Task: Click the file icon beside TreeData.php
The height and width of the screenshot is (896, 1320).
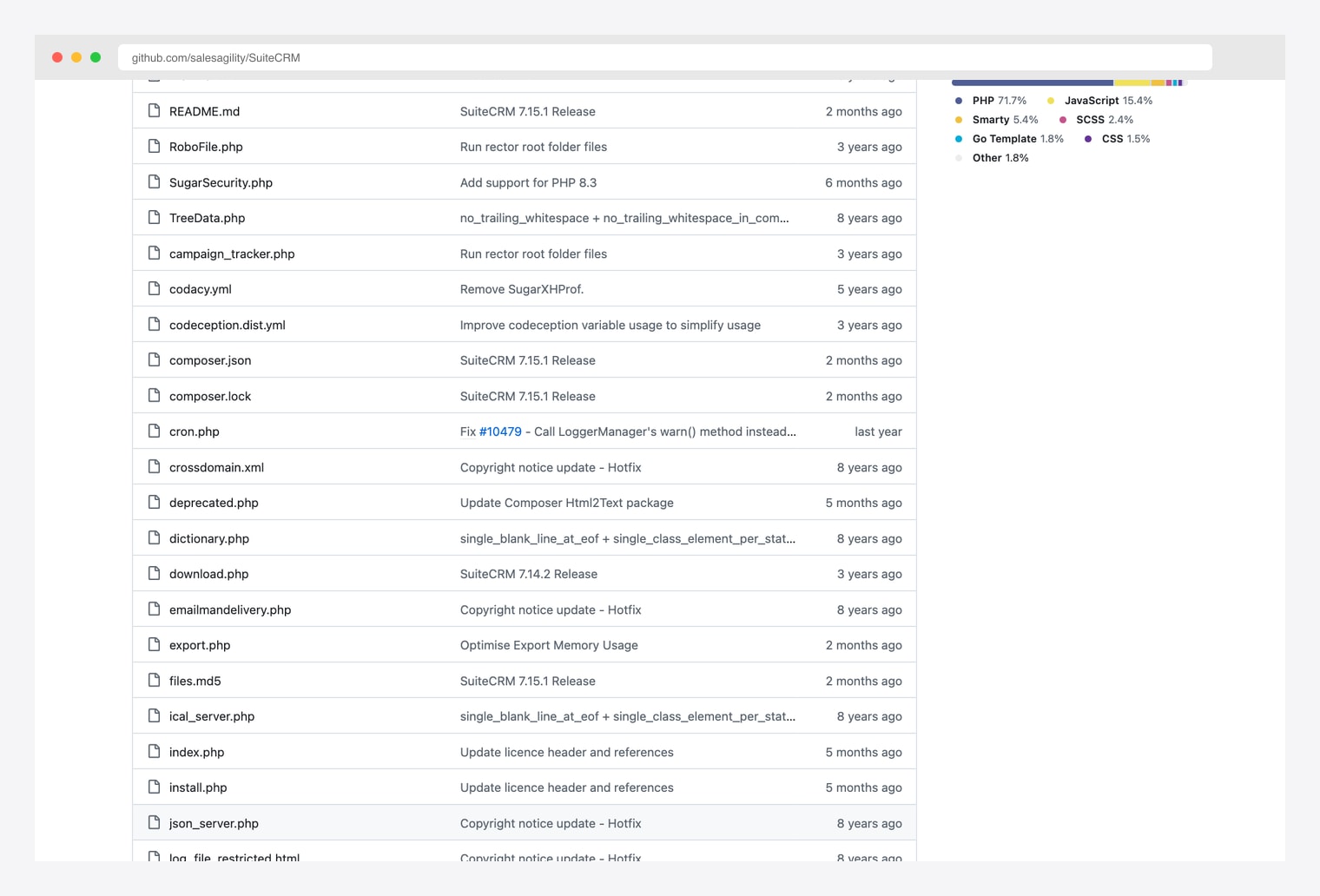Action: [x=154, y=217]
